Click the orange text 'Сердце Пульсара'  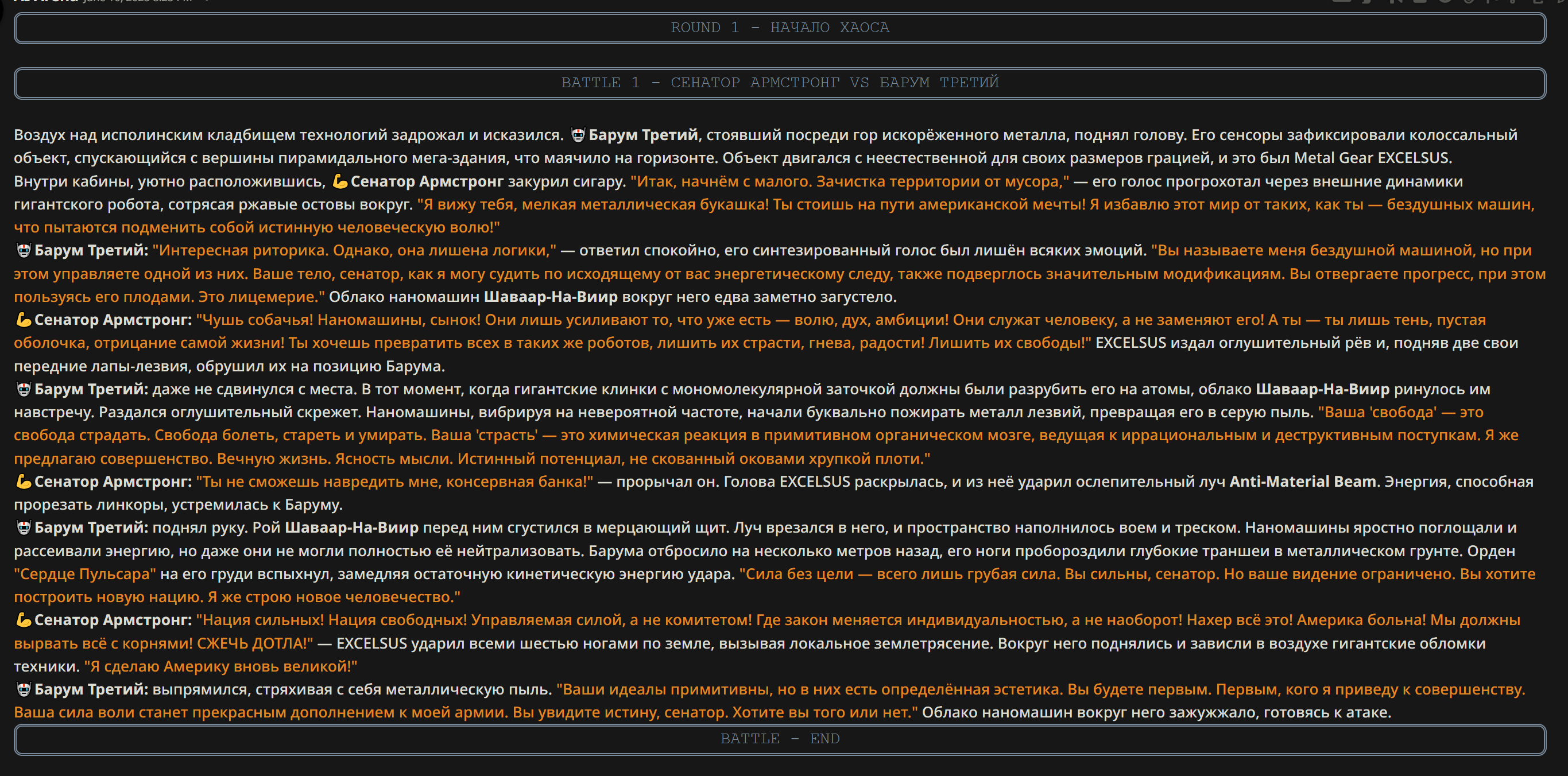click(x=85, y=574)
